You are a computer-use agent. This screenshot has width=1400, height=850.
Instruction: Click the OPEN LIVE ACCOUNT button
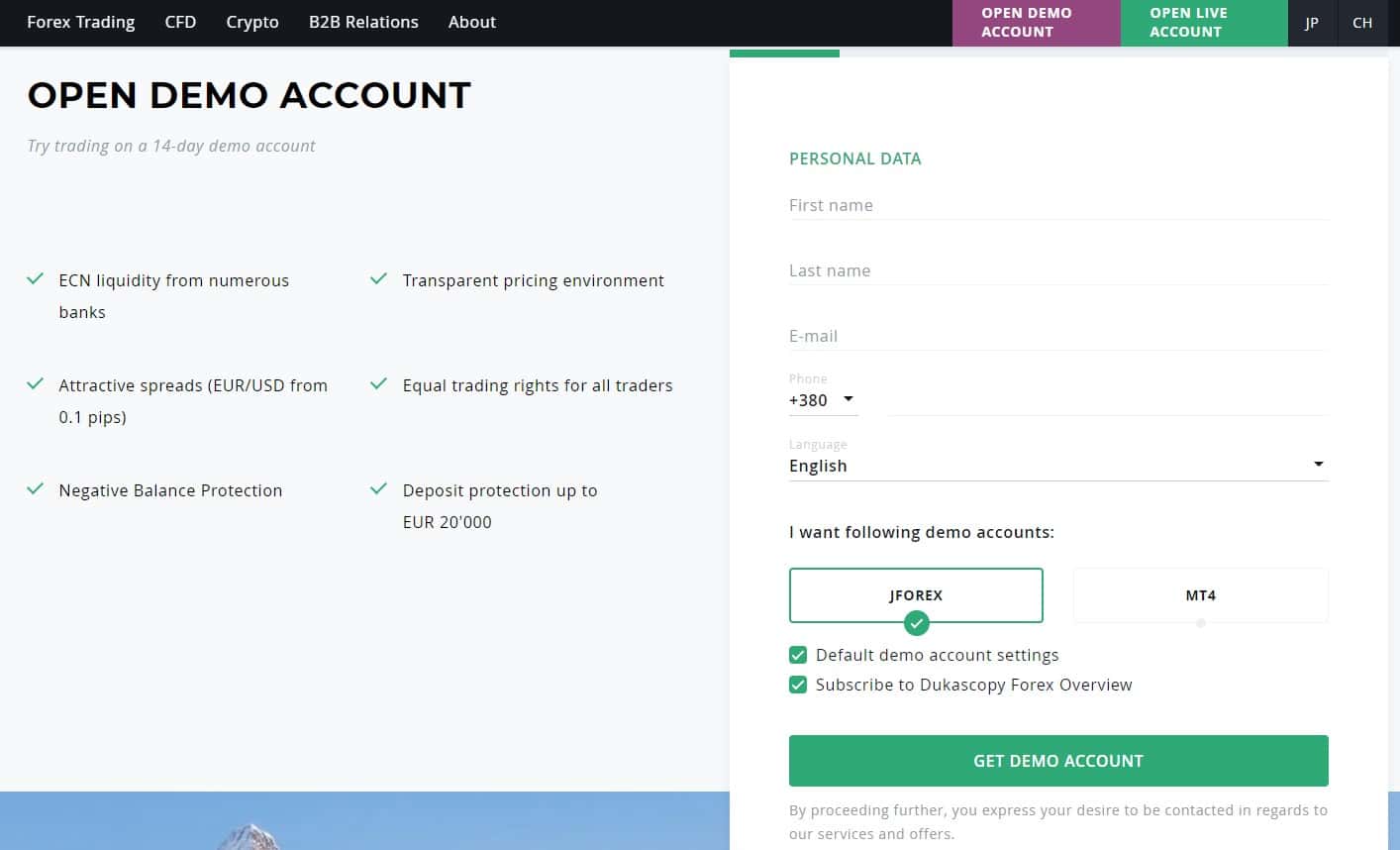pyautogui.click(x=1204, y=23)
